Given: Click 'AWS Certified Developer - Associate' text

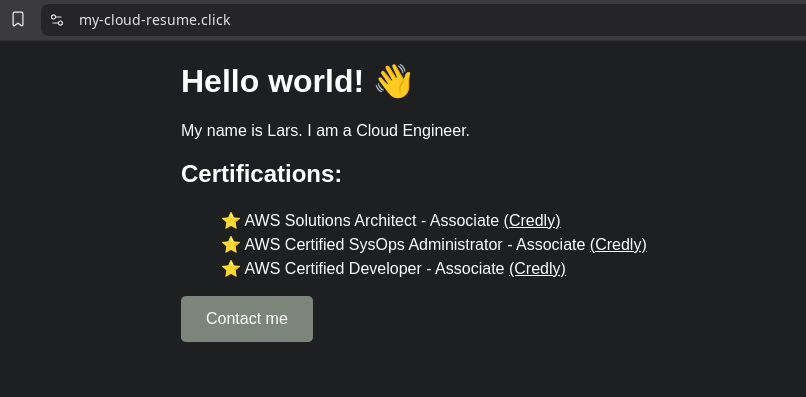Looking at the screenshot, I should pos(374,269).
